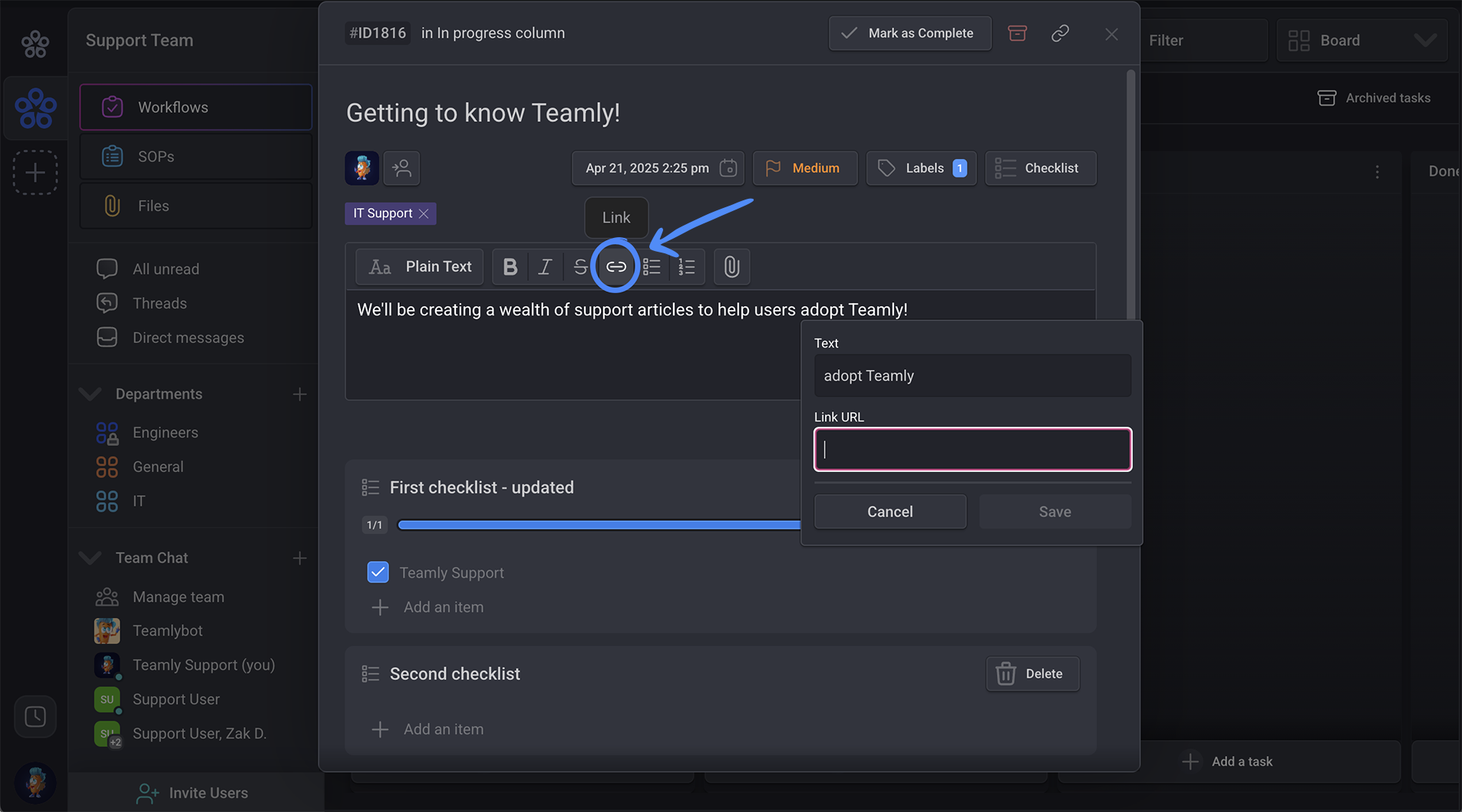
Task: Open the Plain Text style dropdown
Action: [419, 266]
